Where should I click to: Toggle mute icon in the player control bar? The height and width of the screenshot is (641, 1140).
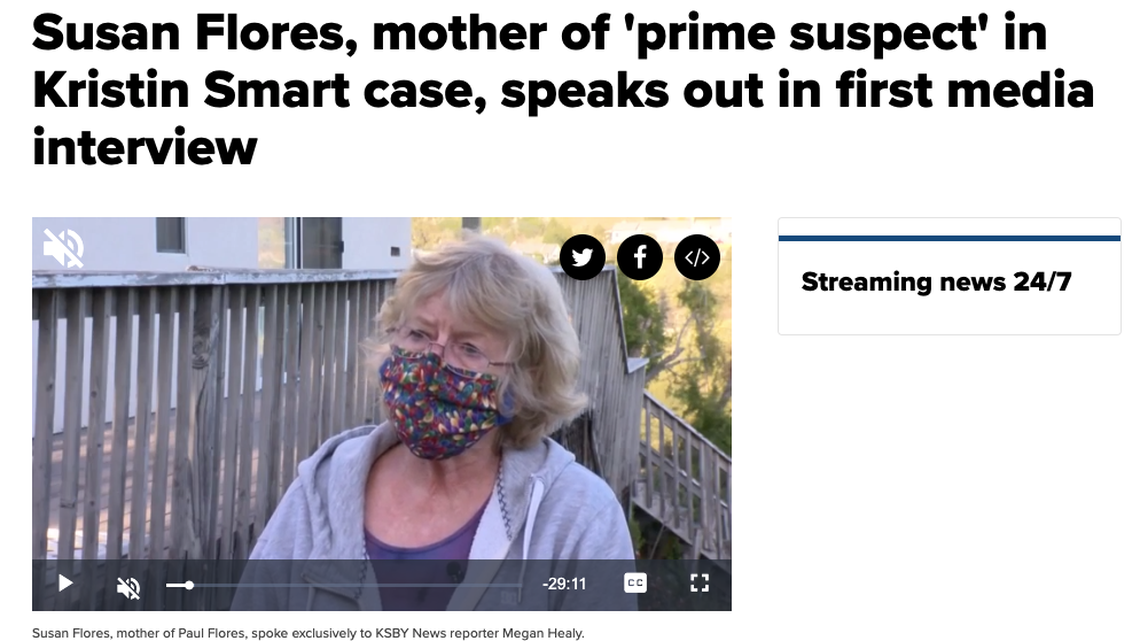[129, 587]
